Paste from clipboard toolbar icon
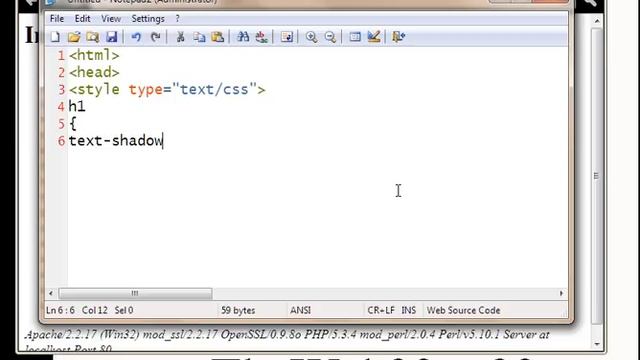640x360 pixels. 218,37
